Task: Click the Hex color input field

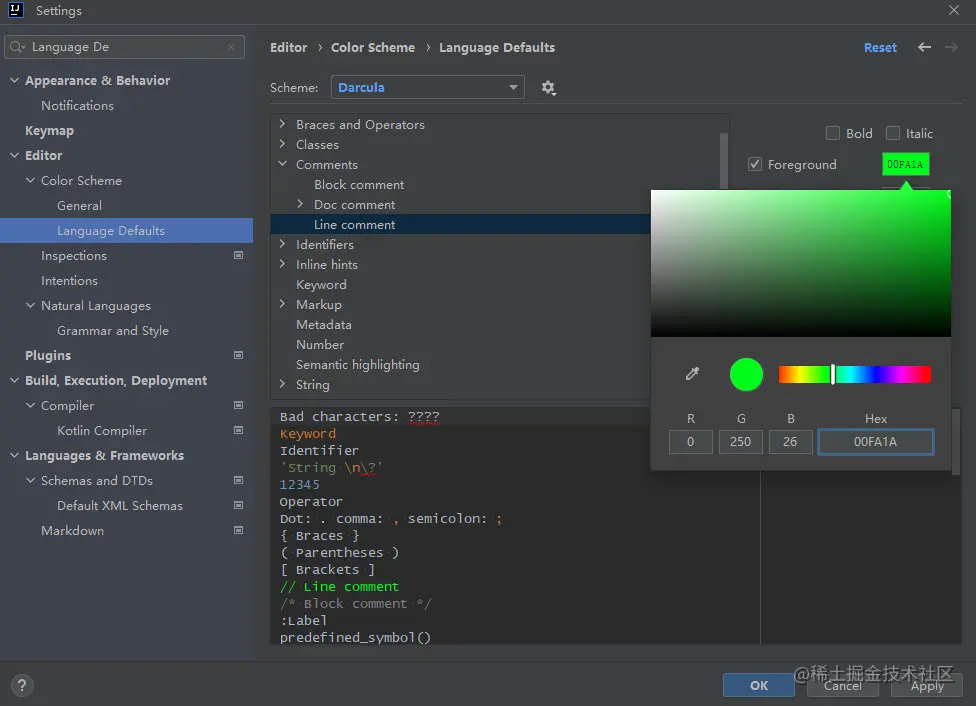Action: click(875, 442)
